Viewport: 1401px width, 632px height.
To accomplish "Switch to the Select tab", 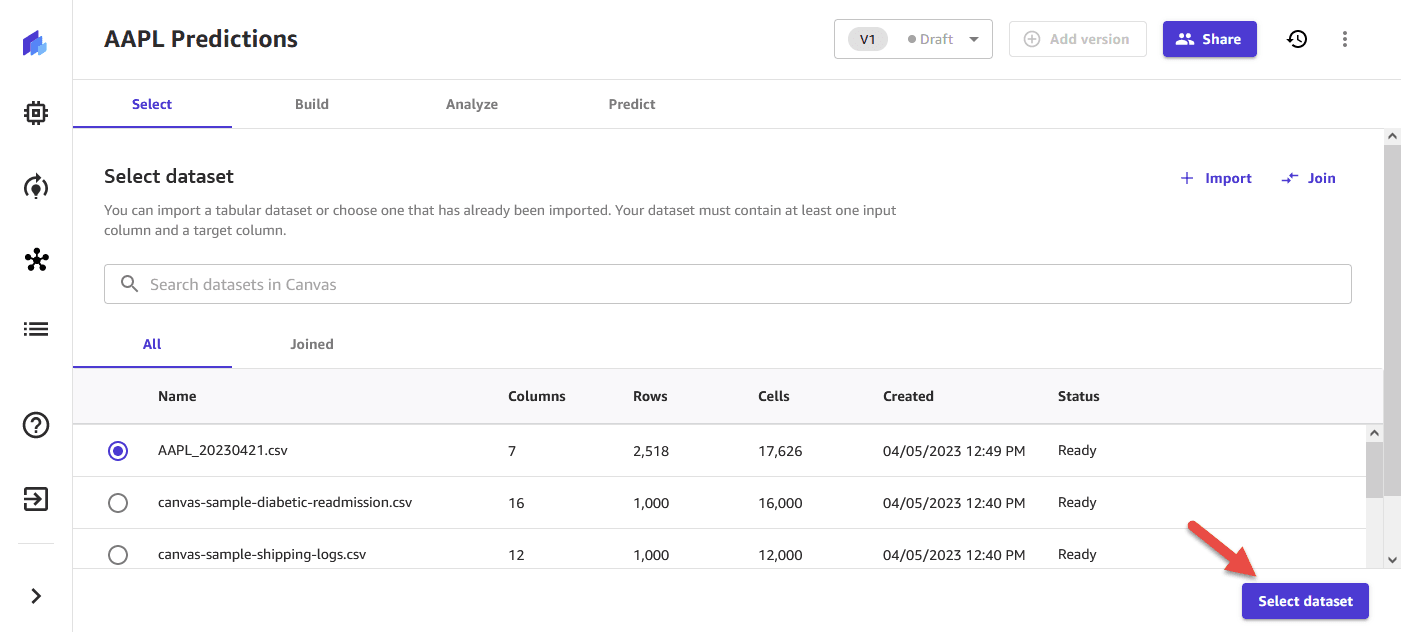I will pos(152,104).
